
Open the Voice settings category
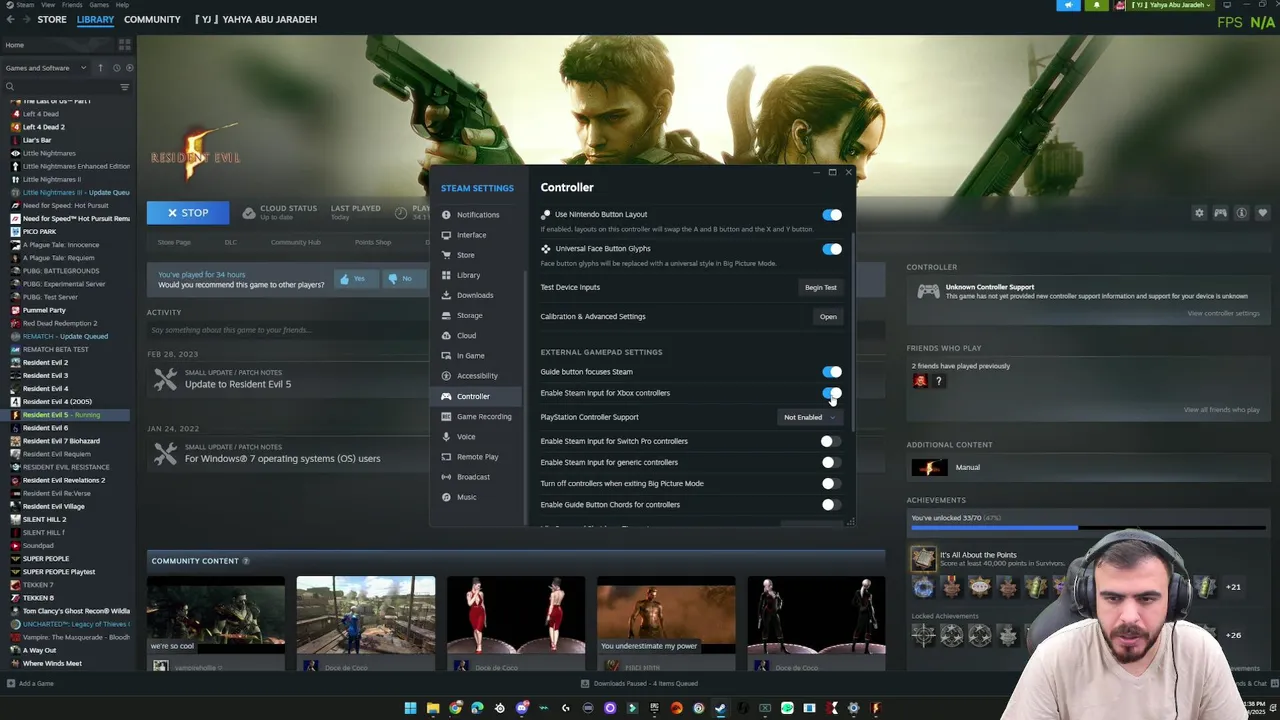(477, 436)
